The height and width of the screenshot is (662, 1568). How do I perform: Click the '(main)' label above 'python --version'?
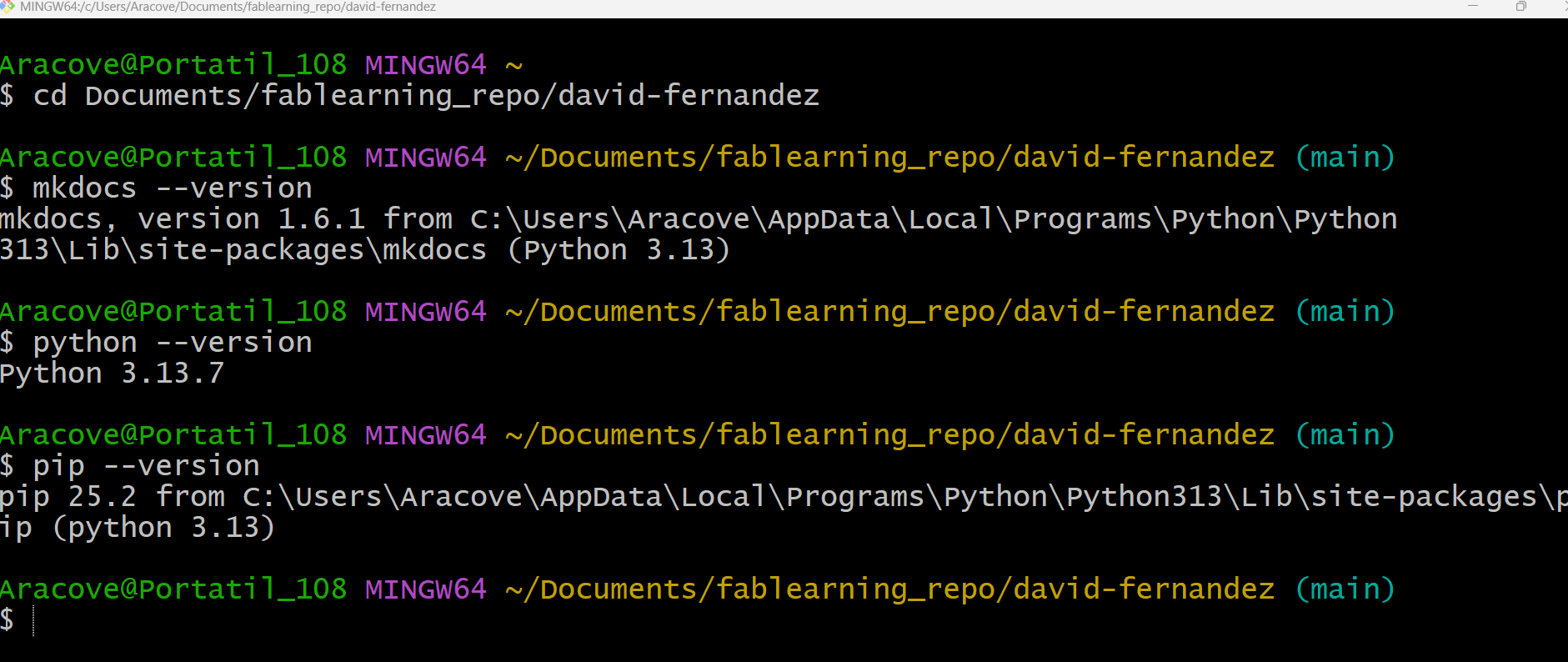coord(1345,312)
